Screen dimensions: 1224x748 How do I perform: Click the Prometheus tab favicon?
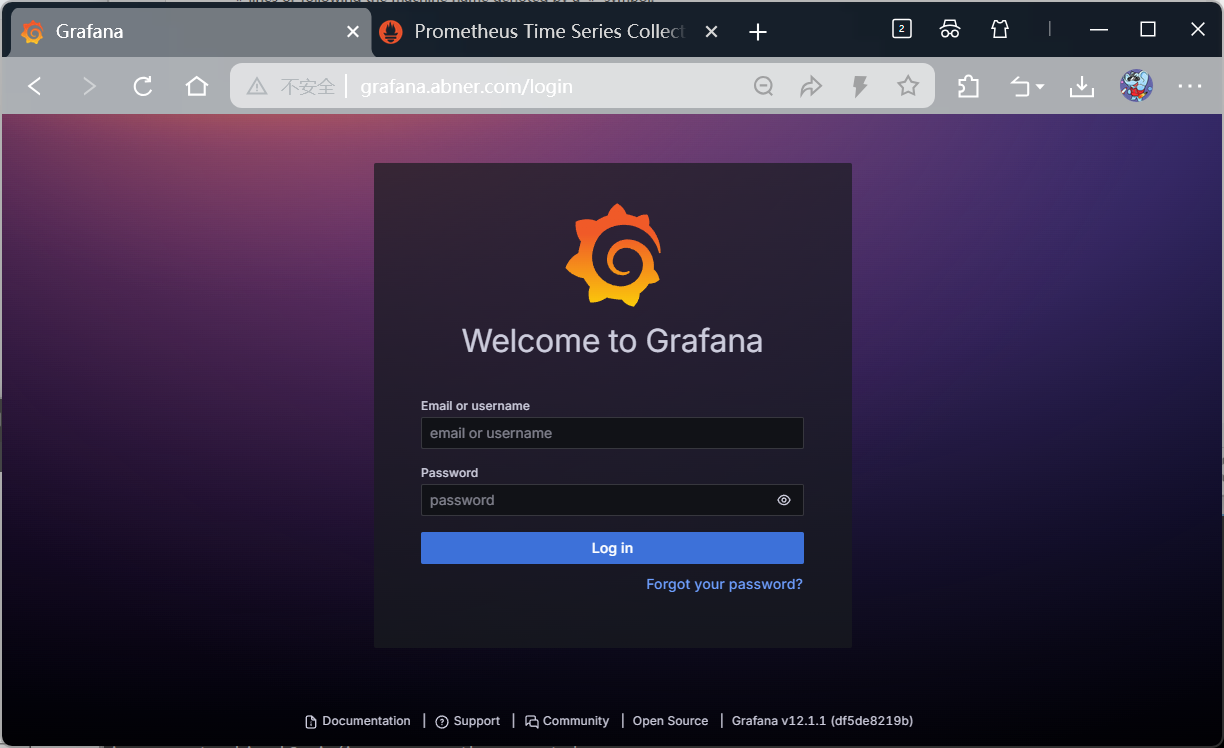(392, 32)
